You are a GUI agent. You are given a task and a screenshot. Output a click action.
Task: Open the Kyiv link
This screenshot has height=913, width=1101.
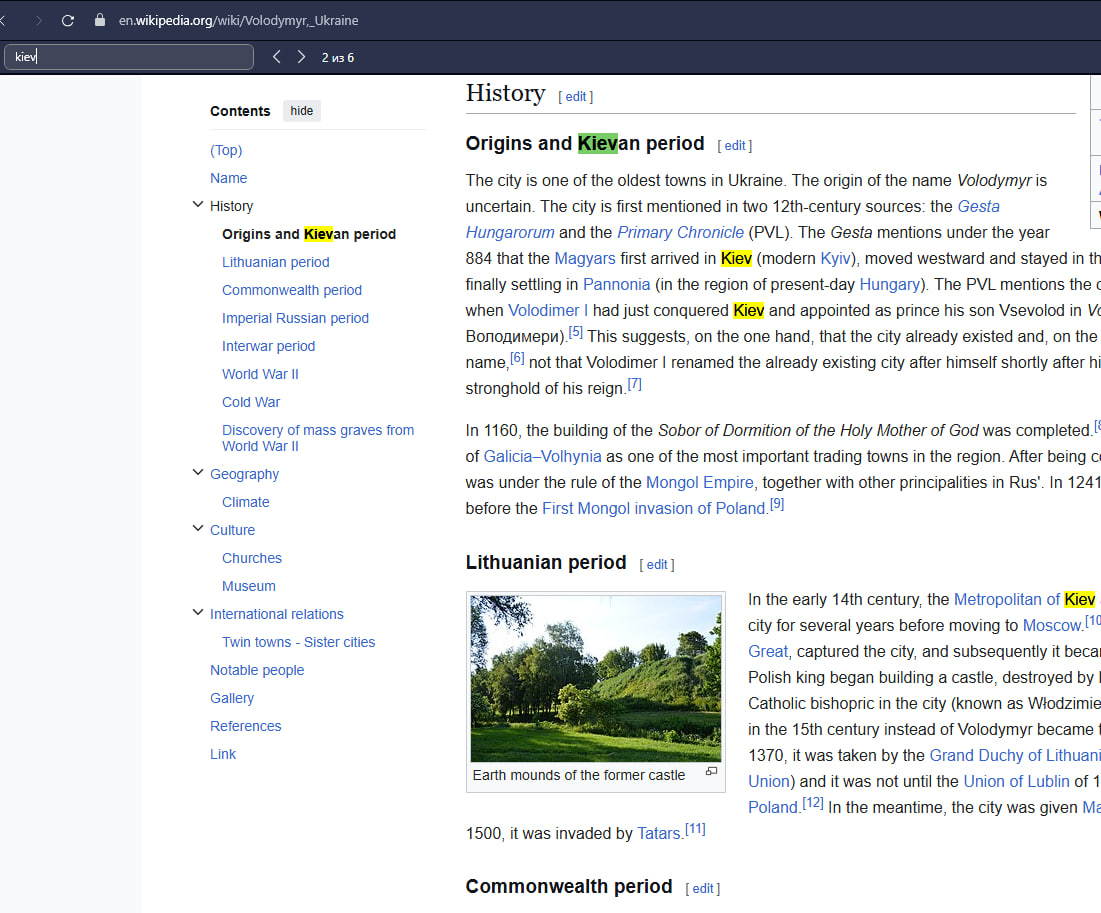pyautogui.click(x=836, y=258)
